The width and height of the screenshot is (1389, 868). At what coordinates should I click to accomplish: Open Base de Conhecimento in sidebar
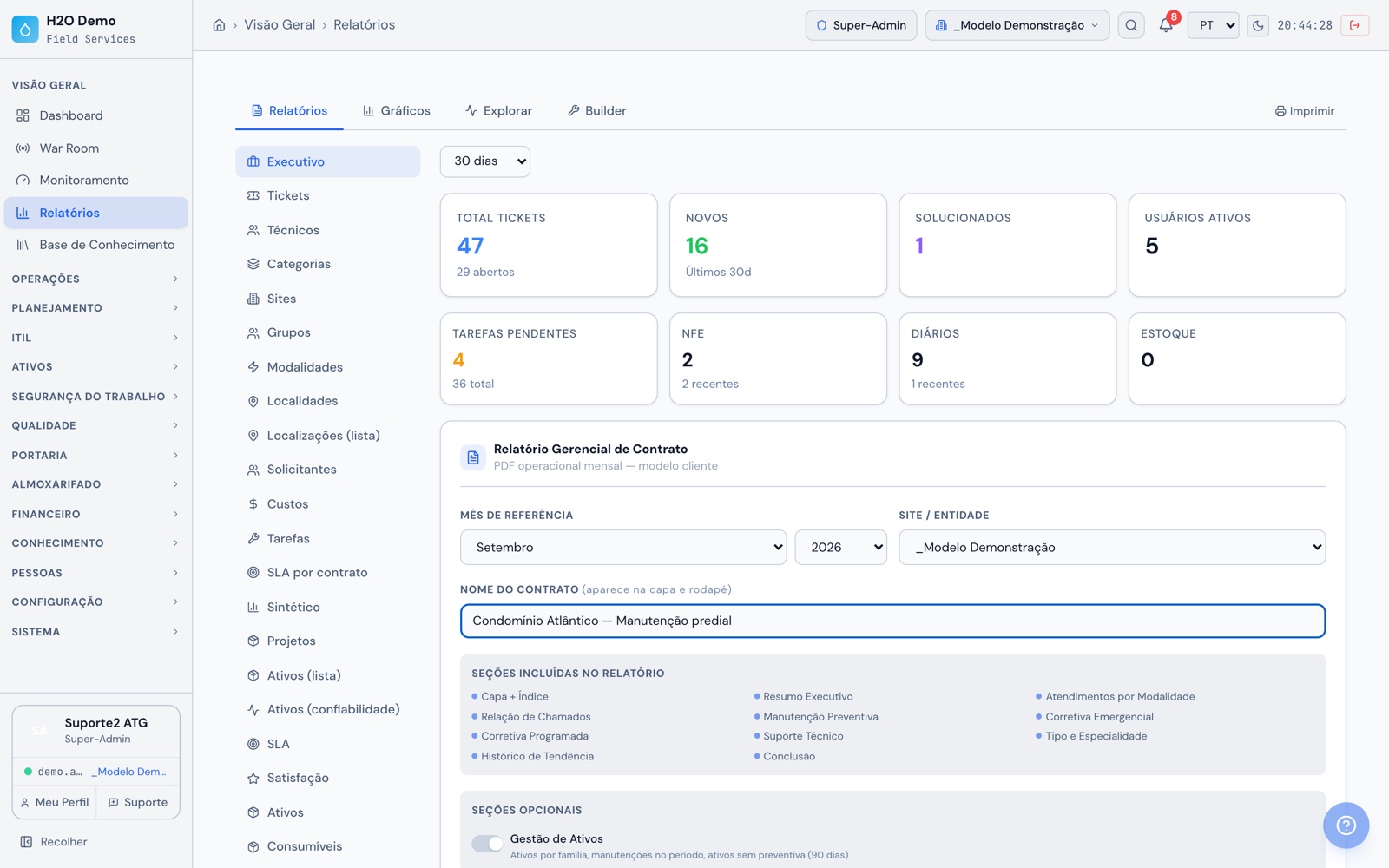[x=95, y=245]
